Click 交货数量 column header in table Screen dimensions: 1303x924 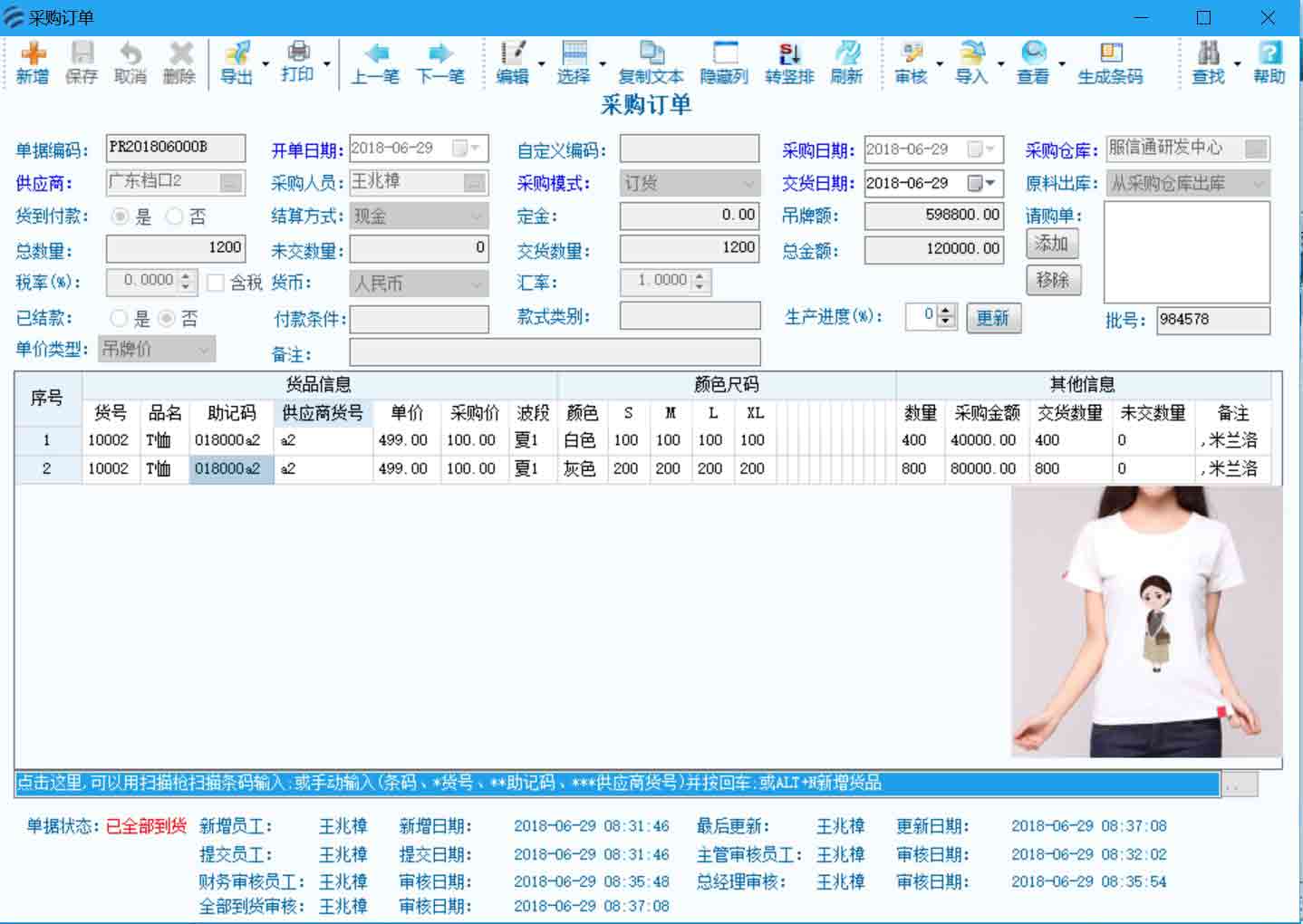coord(1070,413)
